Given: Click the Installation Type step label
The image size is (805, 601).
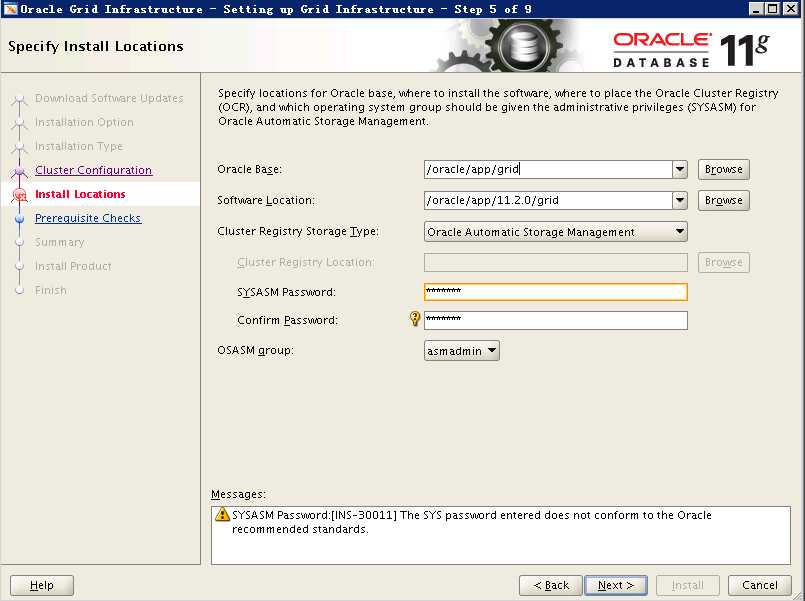Looking at the screenshot, I should [x=79, y=146].
